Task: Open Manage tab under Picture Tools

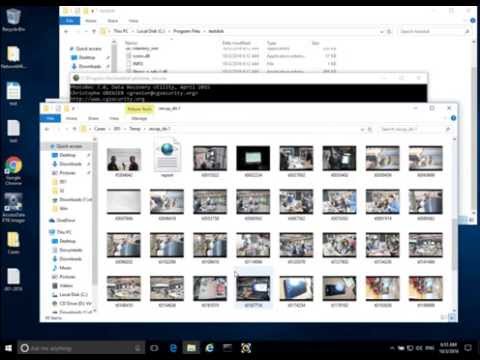Action: pyautogui.click(x=139, y=118)
